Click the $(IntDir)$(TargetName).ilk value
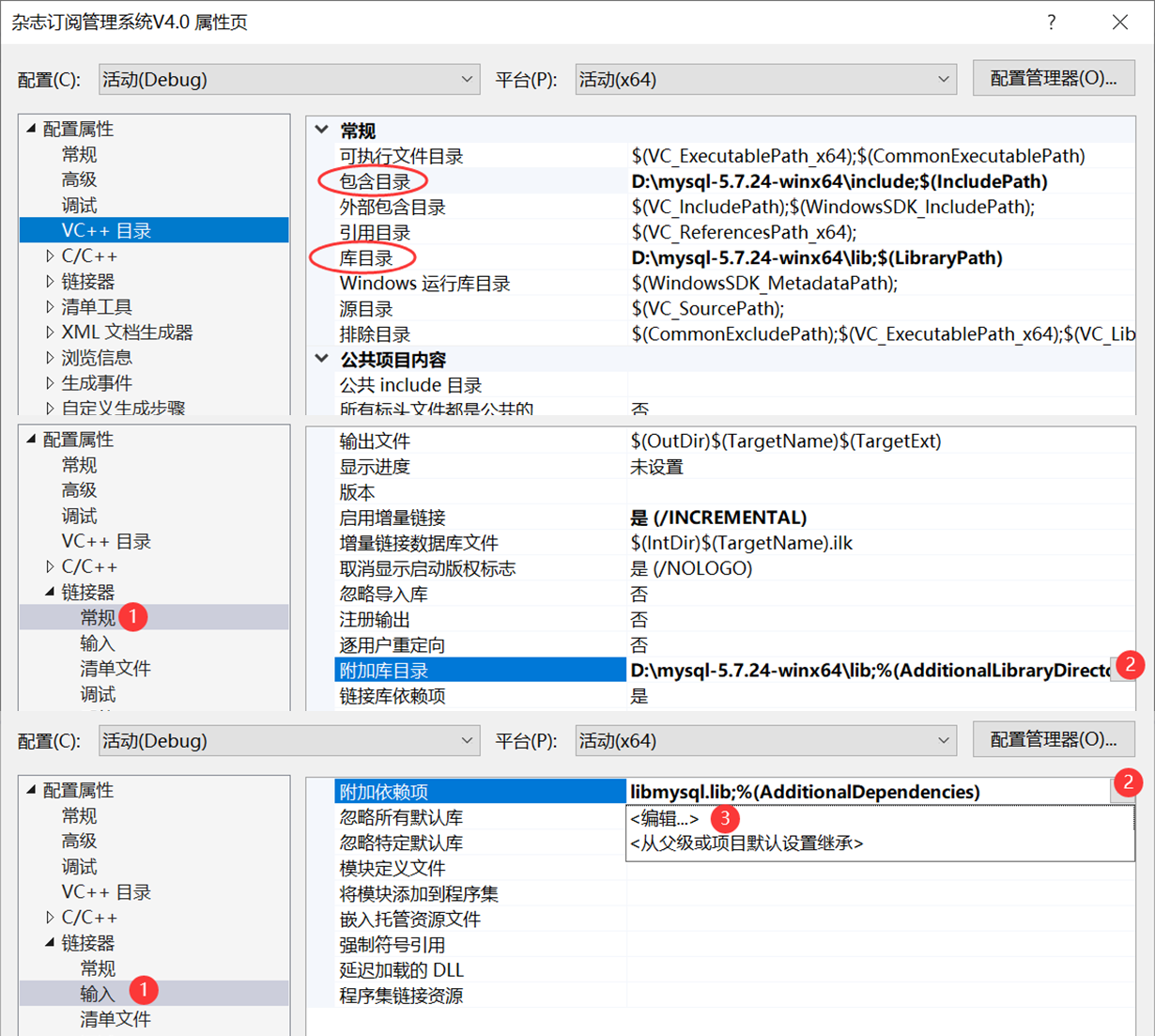 pos(742,543)
